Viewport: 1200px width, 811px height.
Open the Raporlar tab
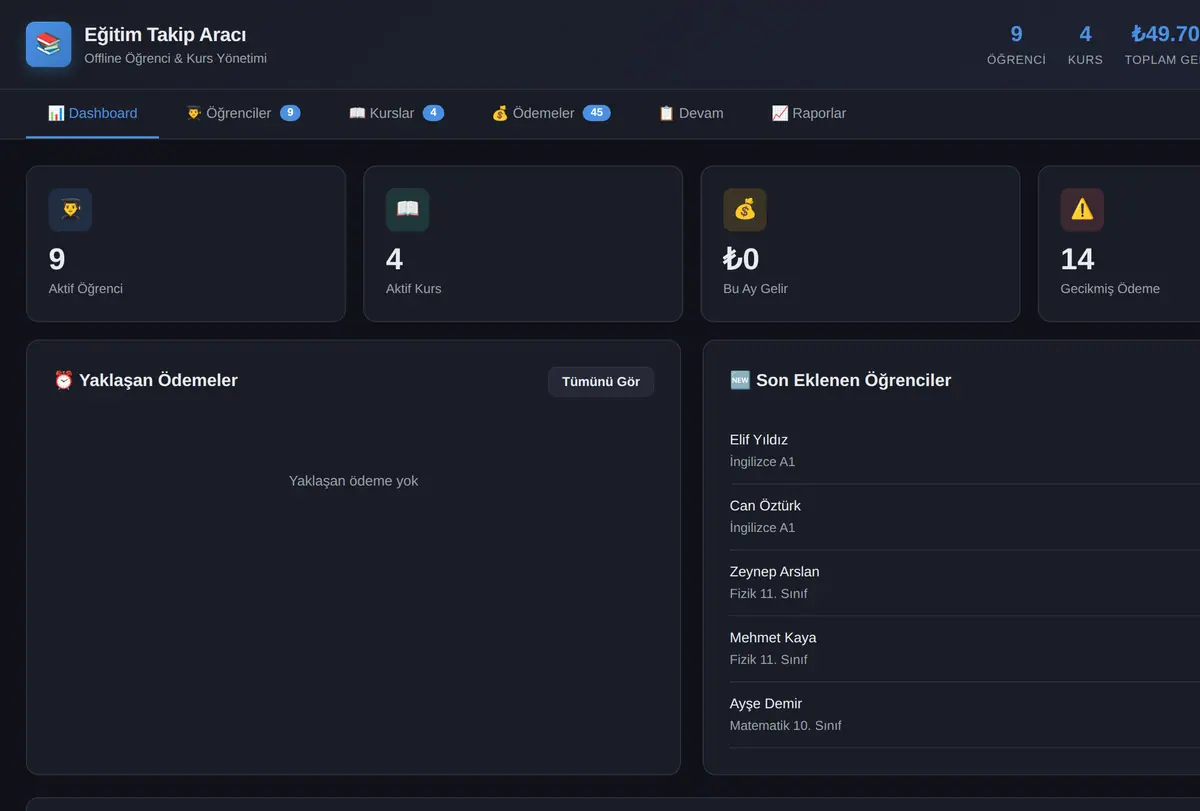coord(809,113)
